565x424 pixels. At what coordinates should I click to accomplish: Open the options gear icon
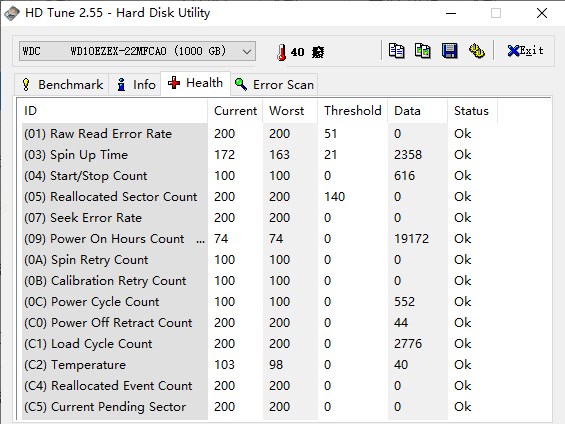tap(476, 51)
